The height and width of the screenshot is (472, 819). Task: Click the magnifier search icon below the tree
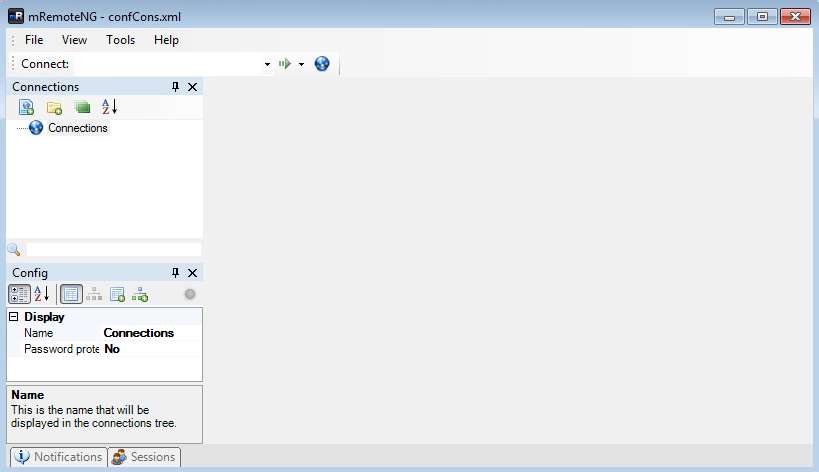coord(14,250)
